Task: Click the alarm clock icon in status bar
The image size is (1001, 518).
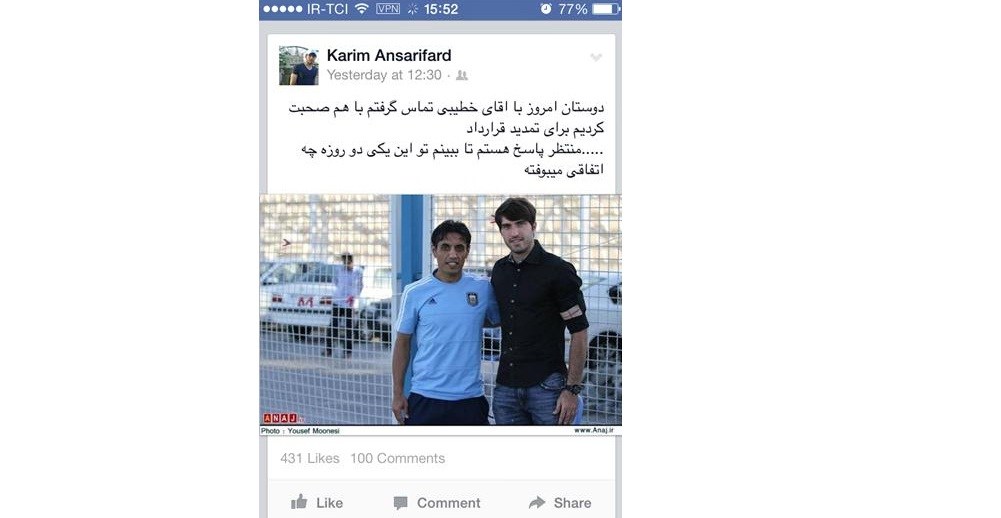Action: (x=546, y=9)
